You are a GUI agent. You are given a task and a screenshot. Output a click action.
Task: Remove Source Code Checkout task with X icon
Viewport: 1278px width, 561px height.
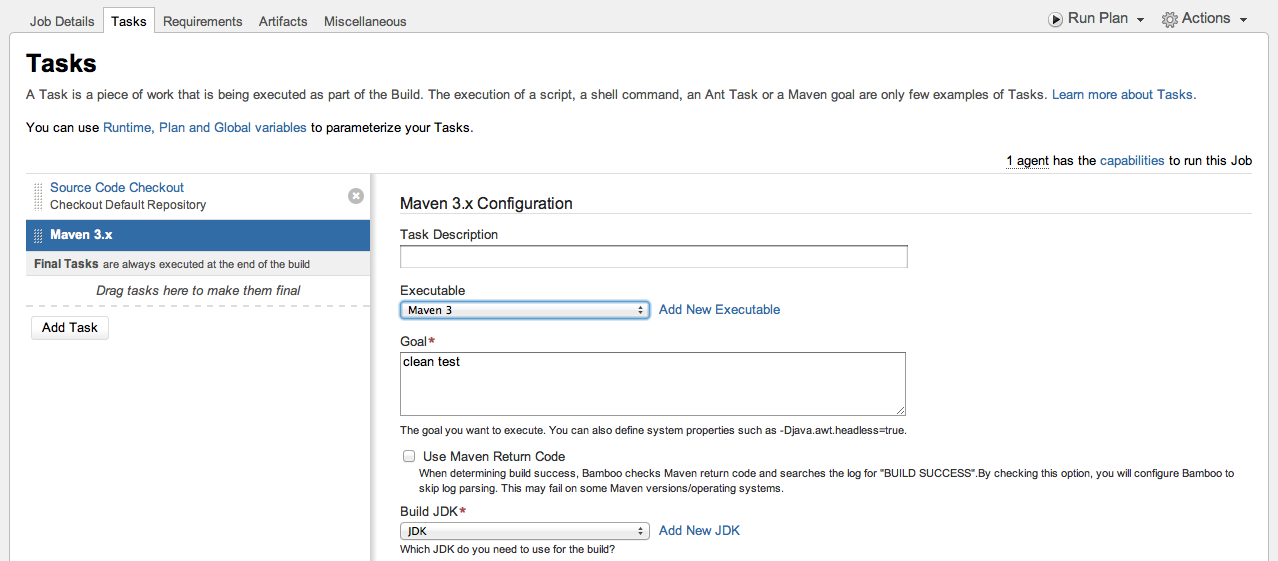pyautogui.click(x=355, y=196)
